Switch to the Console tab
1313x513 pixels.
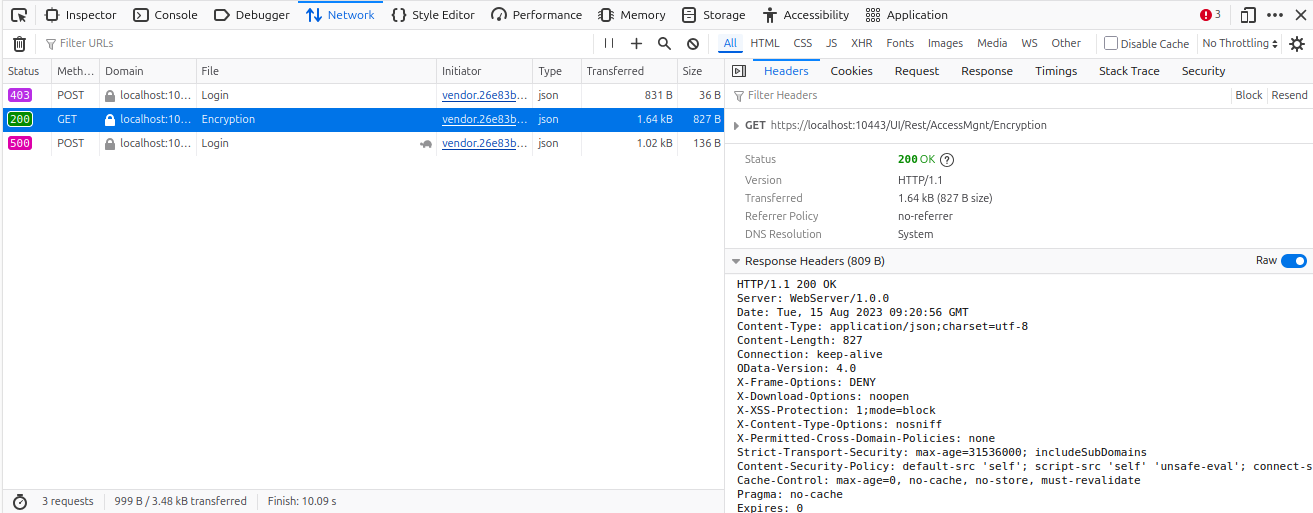coord(166,15)
